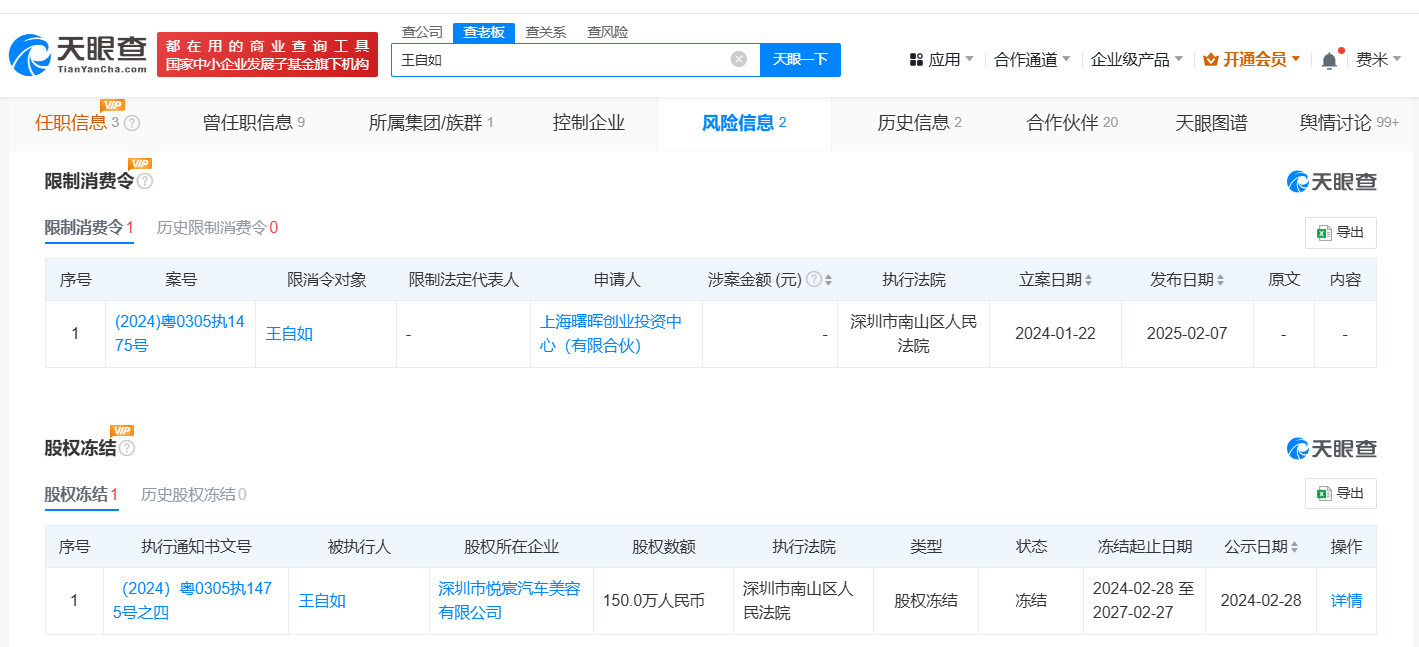Open 深圳市悦宸汽车美容有限公司 company link
The image size is (1419, 647).
point(509,601)
